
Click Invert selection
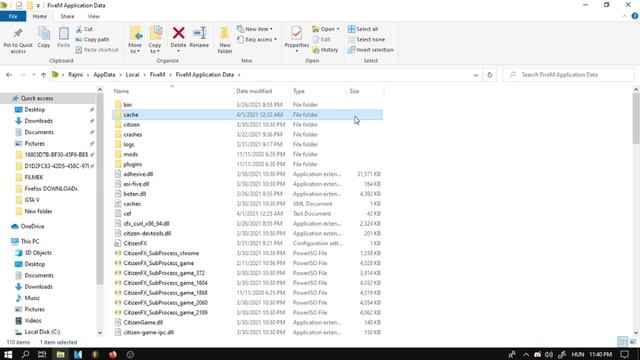pos(371,50)
